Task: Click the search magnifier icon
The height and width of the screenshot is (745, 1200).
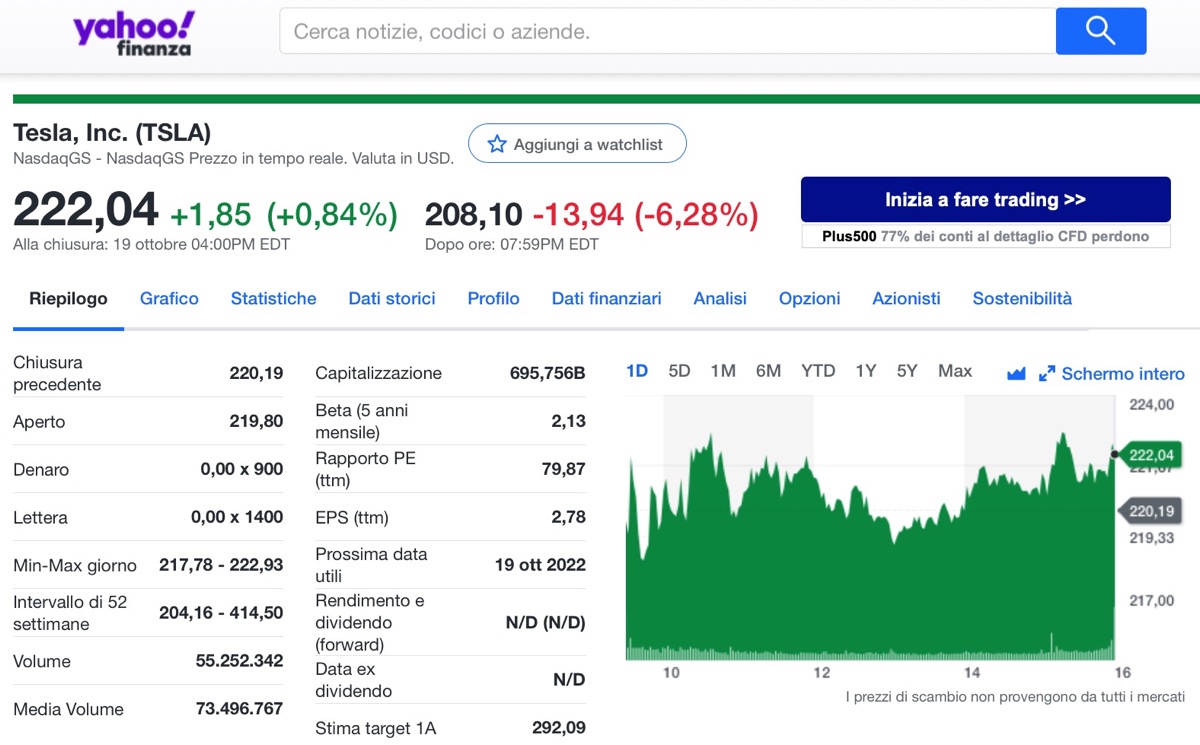Action: tap(1100, 31)
